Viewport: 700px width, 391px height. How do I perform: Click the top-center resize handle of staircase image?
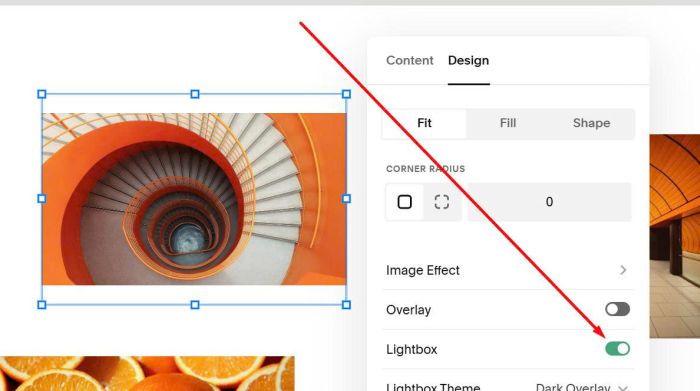[195, 94]
